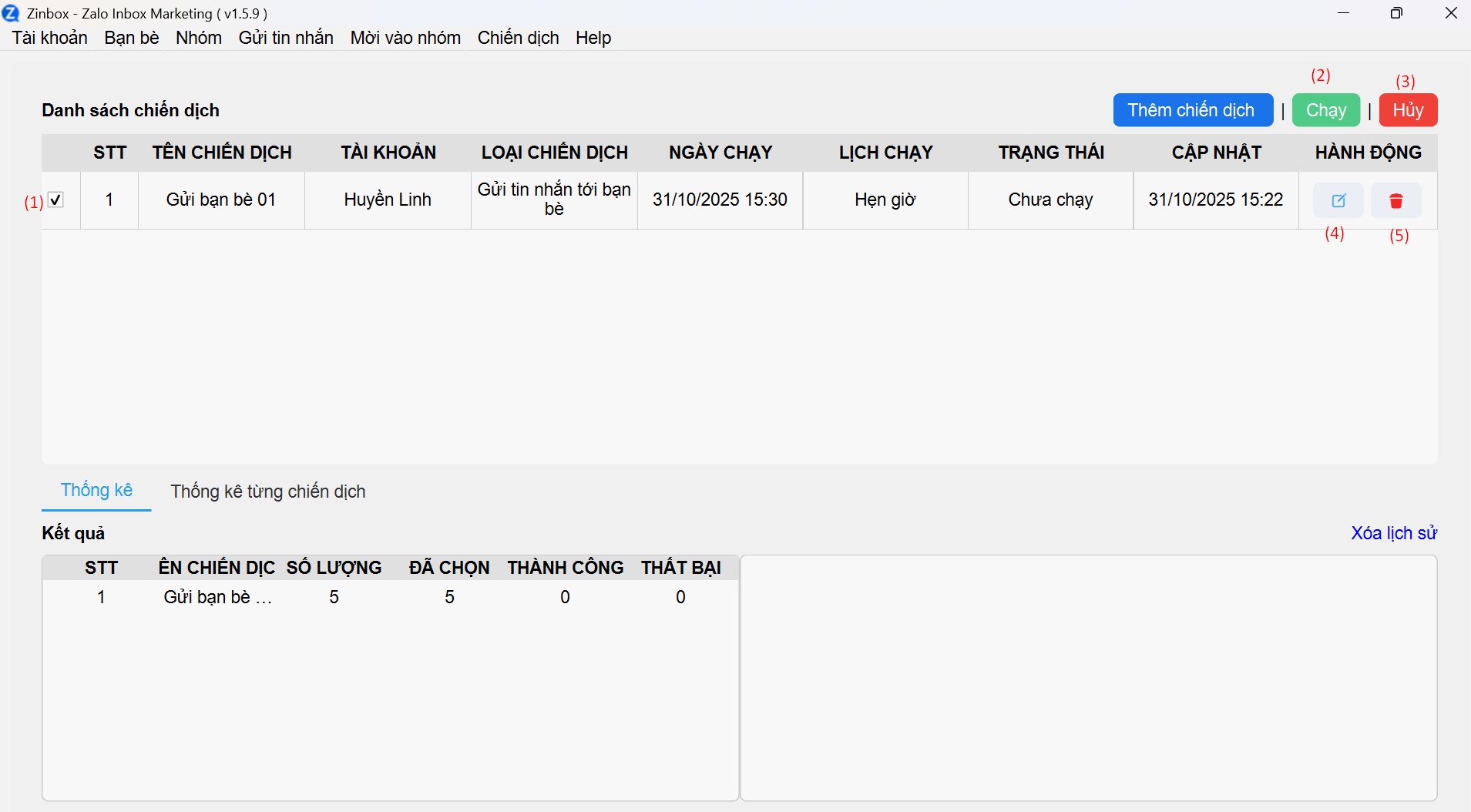Screen dimensions: 1471x812
Task: Toggle checkbox for campaign Gửi bạn bè 01
Action: (55, 200)
